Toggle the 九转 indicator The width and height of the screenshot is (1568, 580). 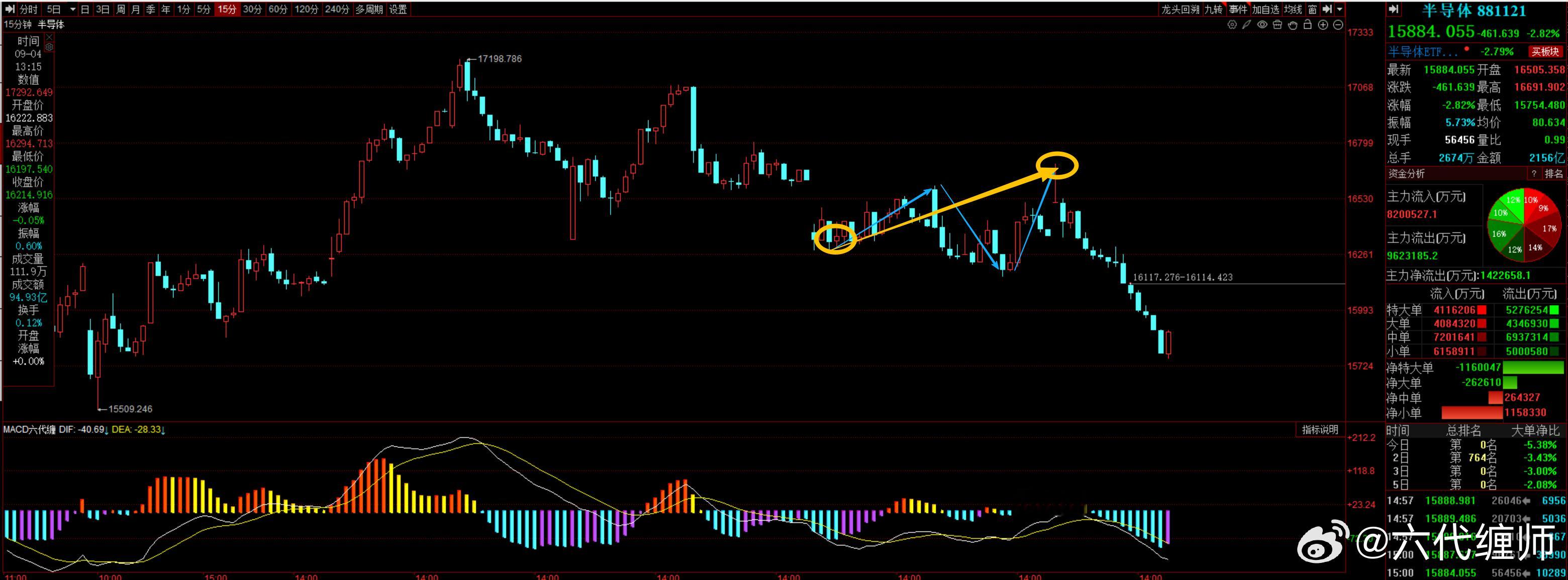[1213, 9]
